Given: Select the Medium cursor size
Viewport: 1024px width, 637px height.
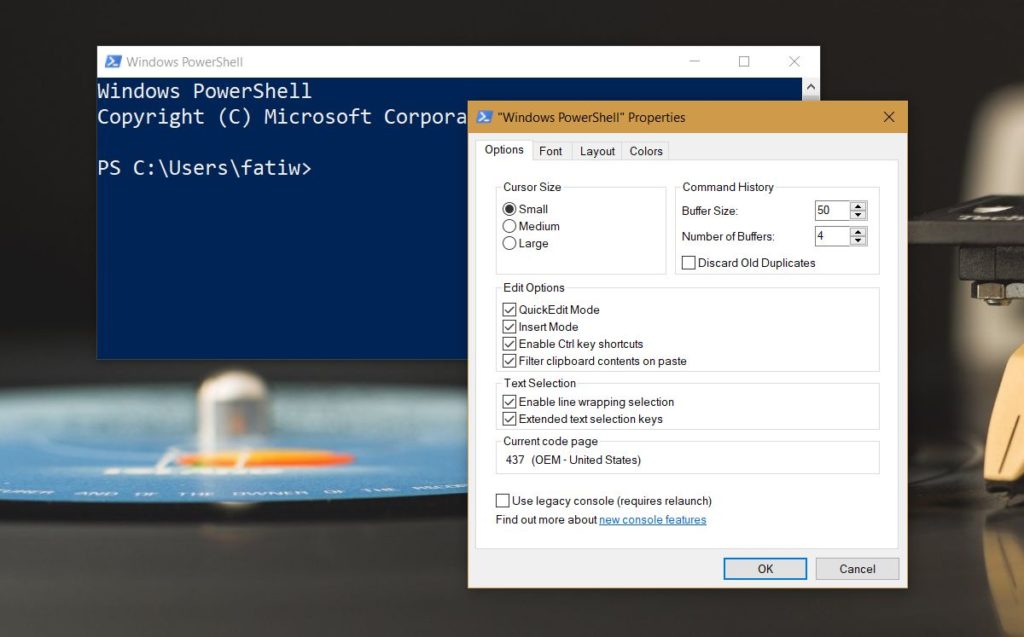Looking at the screenshot, I should (510, 226).
